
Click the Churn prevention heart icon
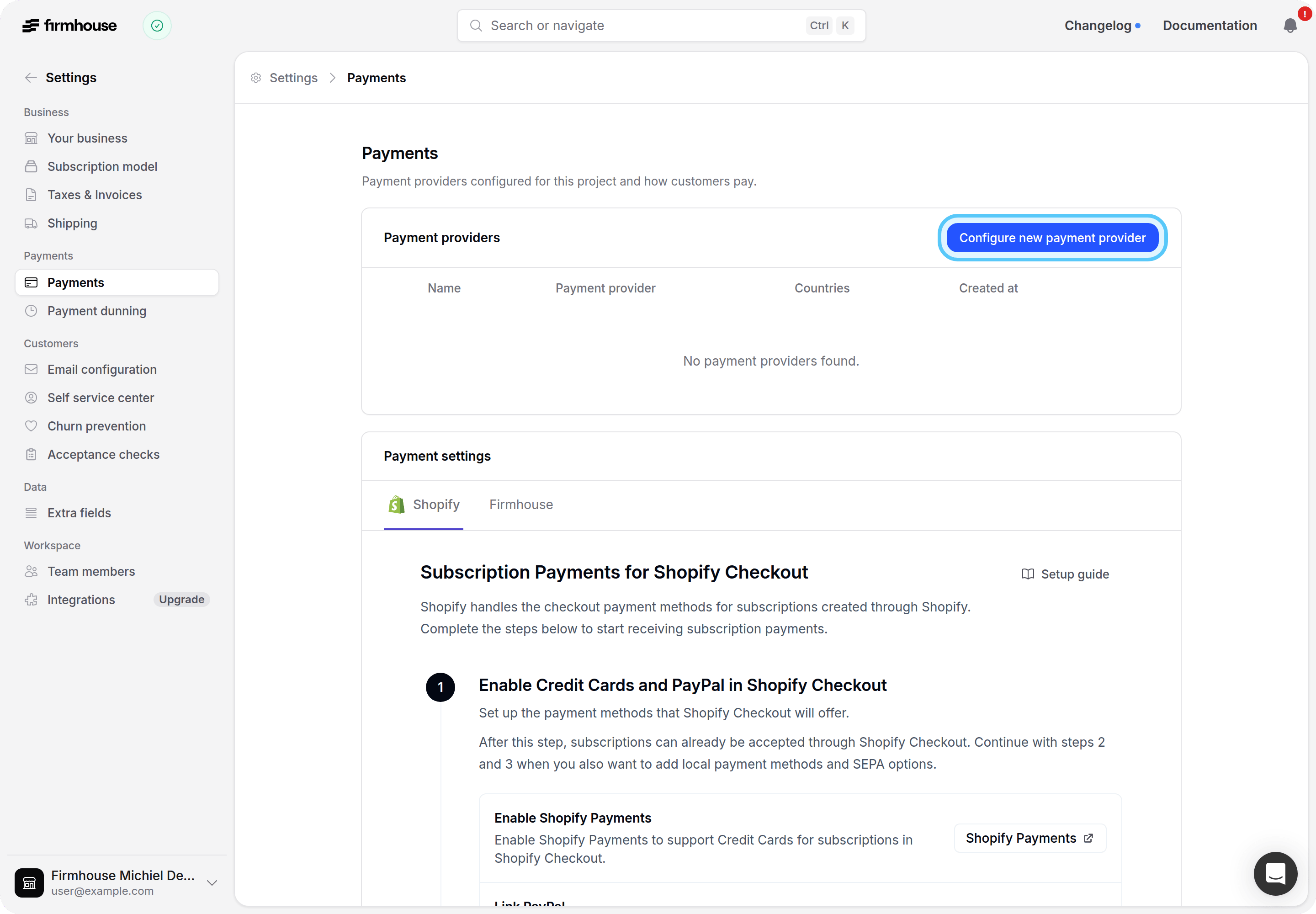point(31,427)
